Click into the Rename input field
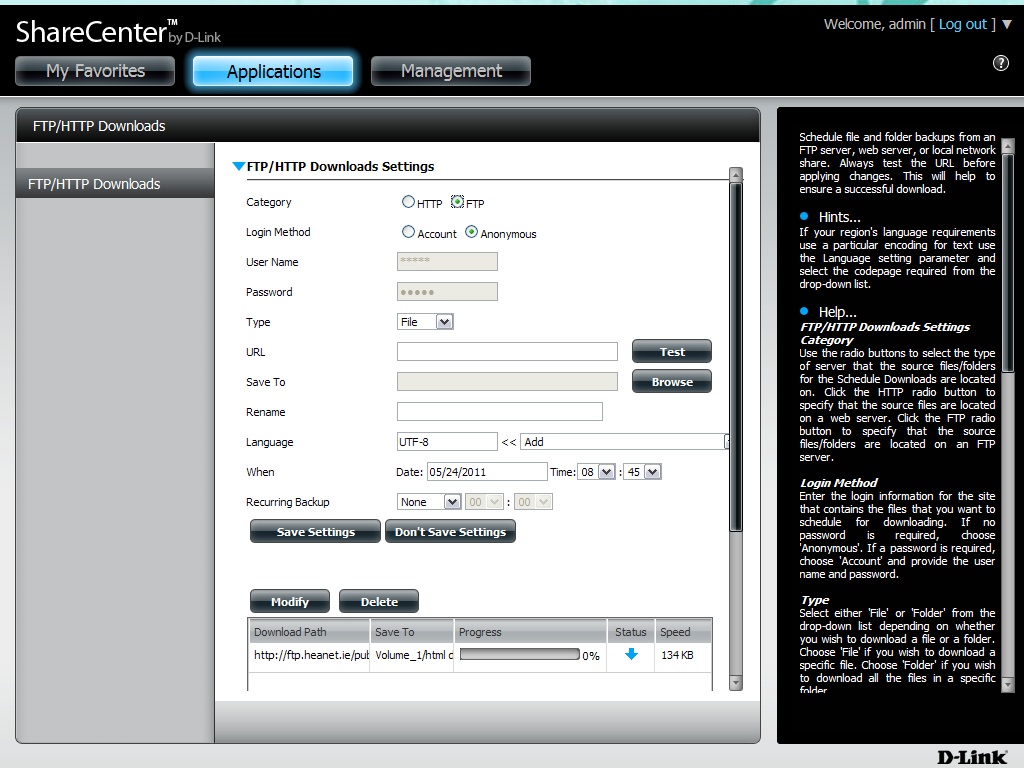The height and width of the screenshot is (768, 1024). point(500,411)
